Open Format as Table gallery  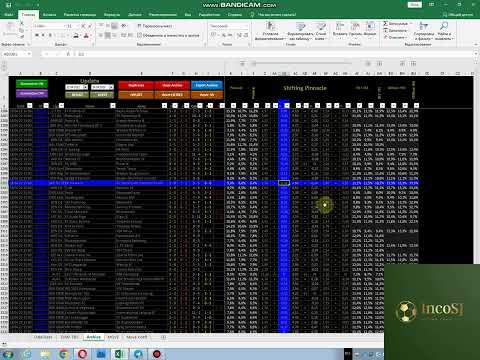300,31
